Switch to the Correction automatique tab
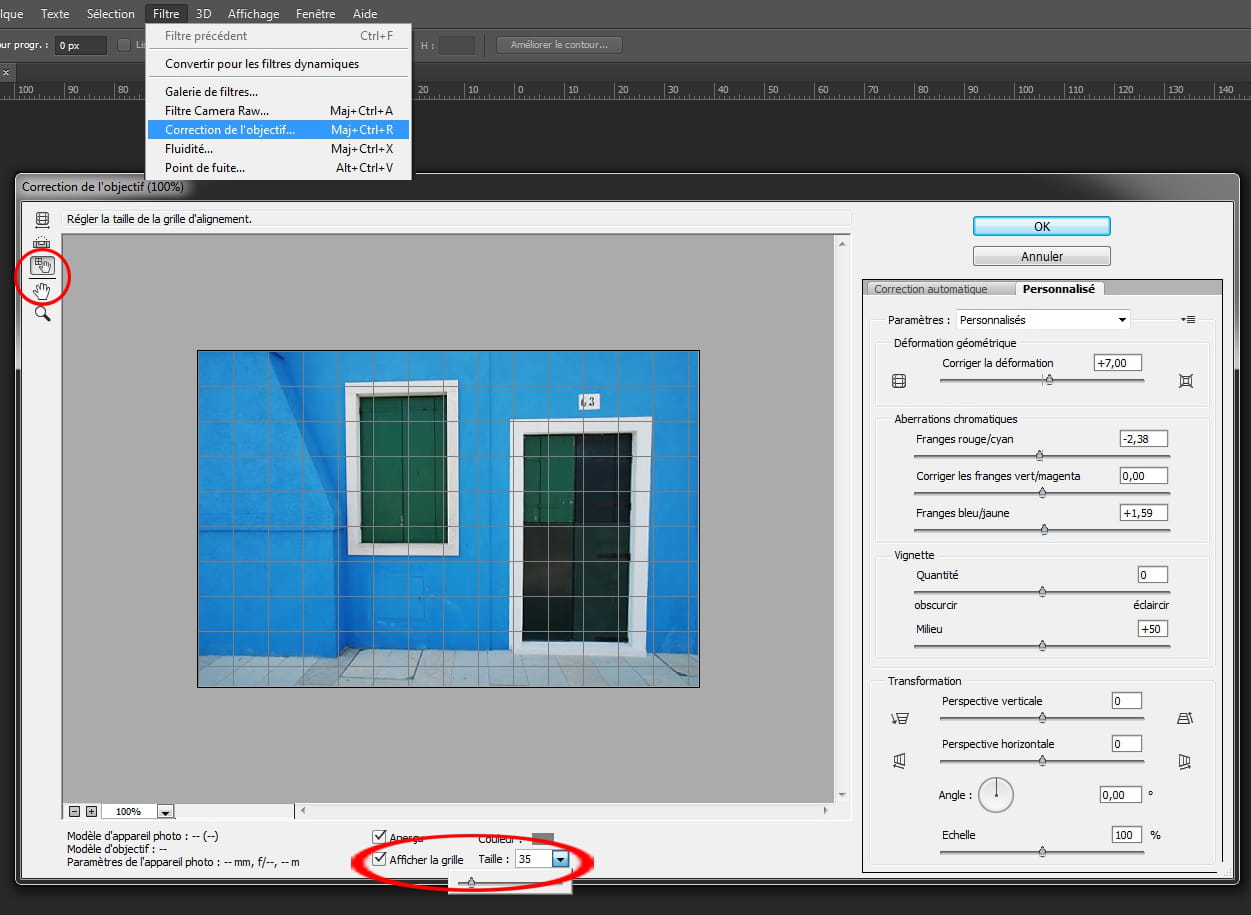The height and width of the screenshot is (915, 1251). pyautogui.click(x=930, y=289)
